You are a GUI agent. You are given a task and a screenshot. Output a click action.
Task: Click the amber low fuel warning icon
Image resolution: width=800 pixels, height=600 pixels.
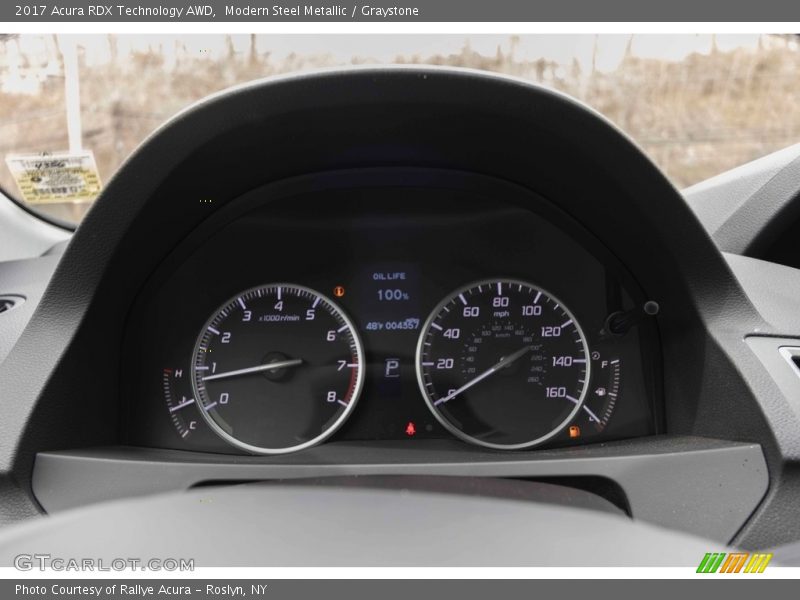(574, 432)
